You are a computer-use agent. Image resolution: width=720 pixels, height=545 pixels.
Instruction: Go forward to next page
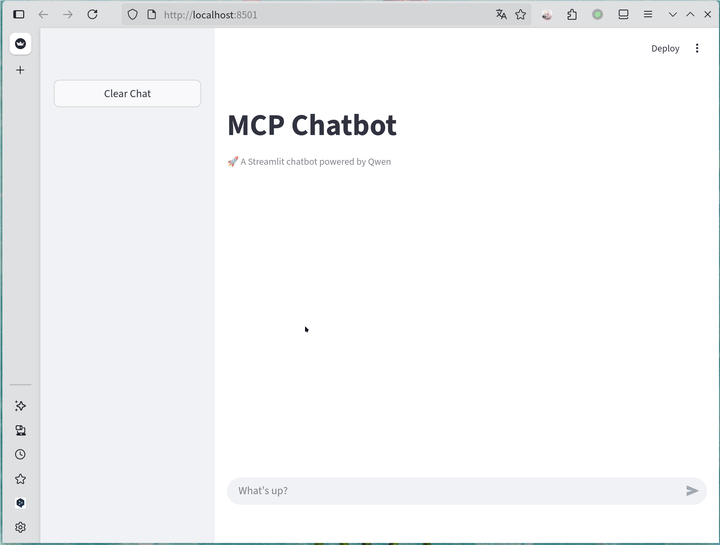[x=68, y=15]
